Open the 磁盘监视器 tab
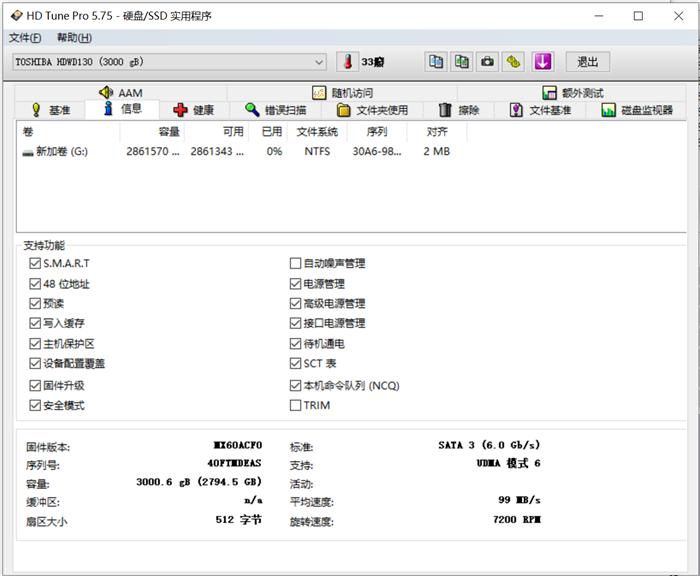700x576 pixels. pos(637,110)
